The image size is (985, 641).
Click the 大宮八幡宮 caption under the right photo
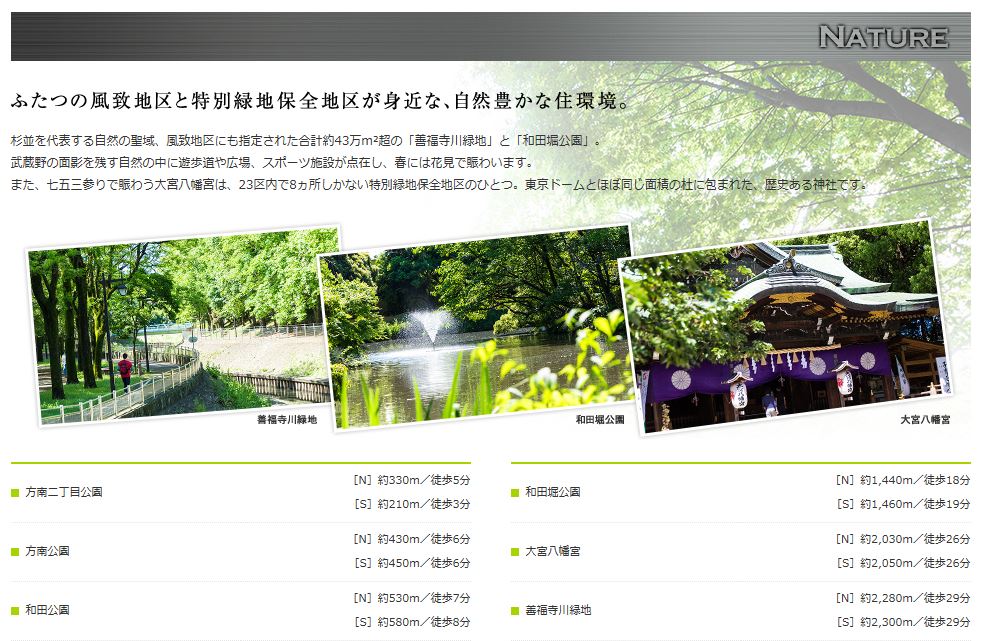pos(924,420)
